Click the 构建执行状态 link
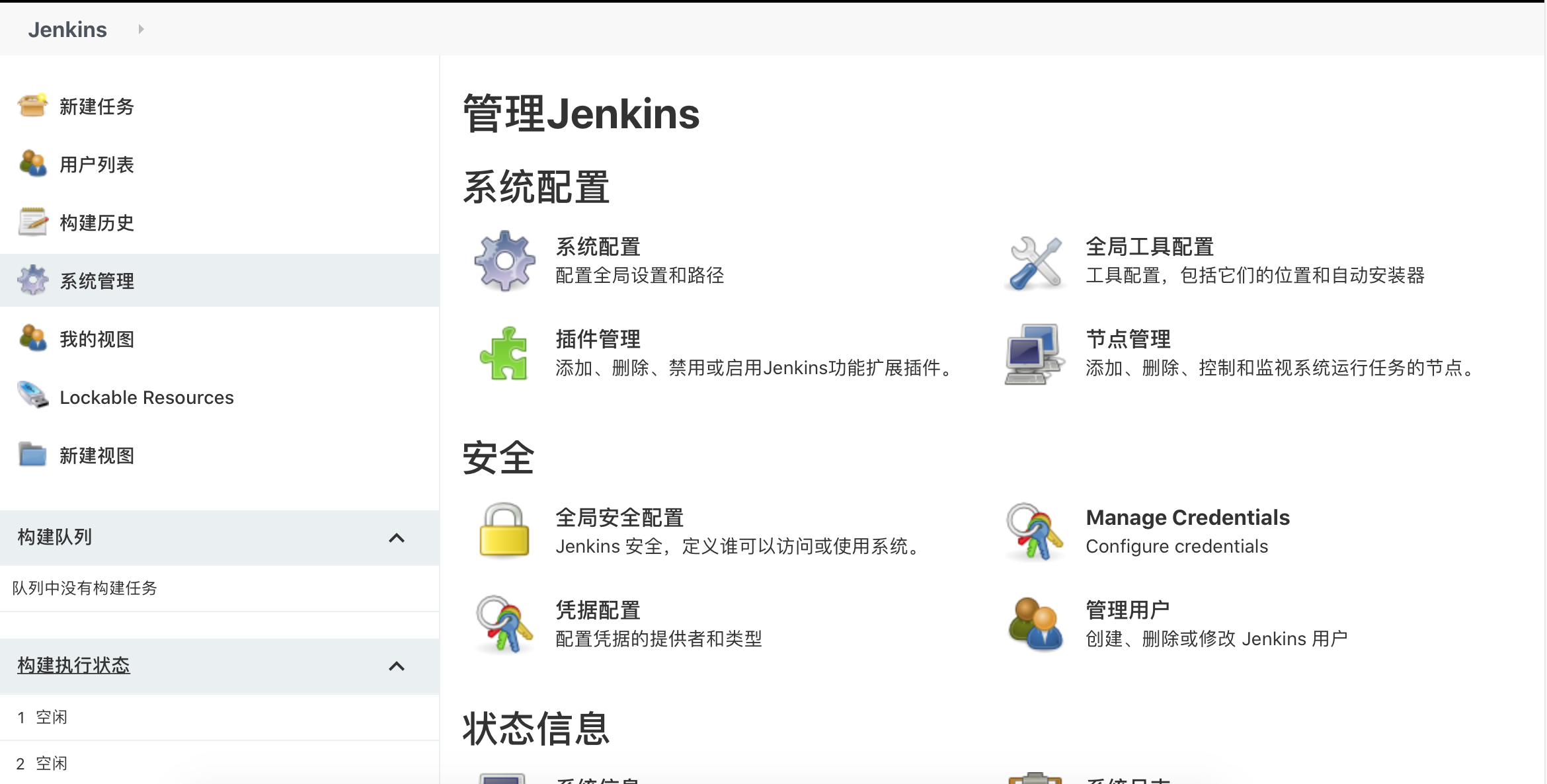Image resolution: width=1547 pixels, height=784 pixels. [x=73, y=665]
